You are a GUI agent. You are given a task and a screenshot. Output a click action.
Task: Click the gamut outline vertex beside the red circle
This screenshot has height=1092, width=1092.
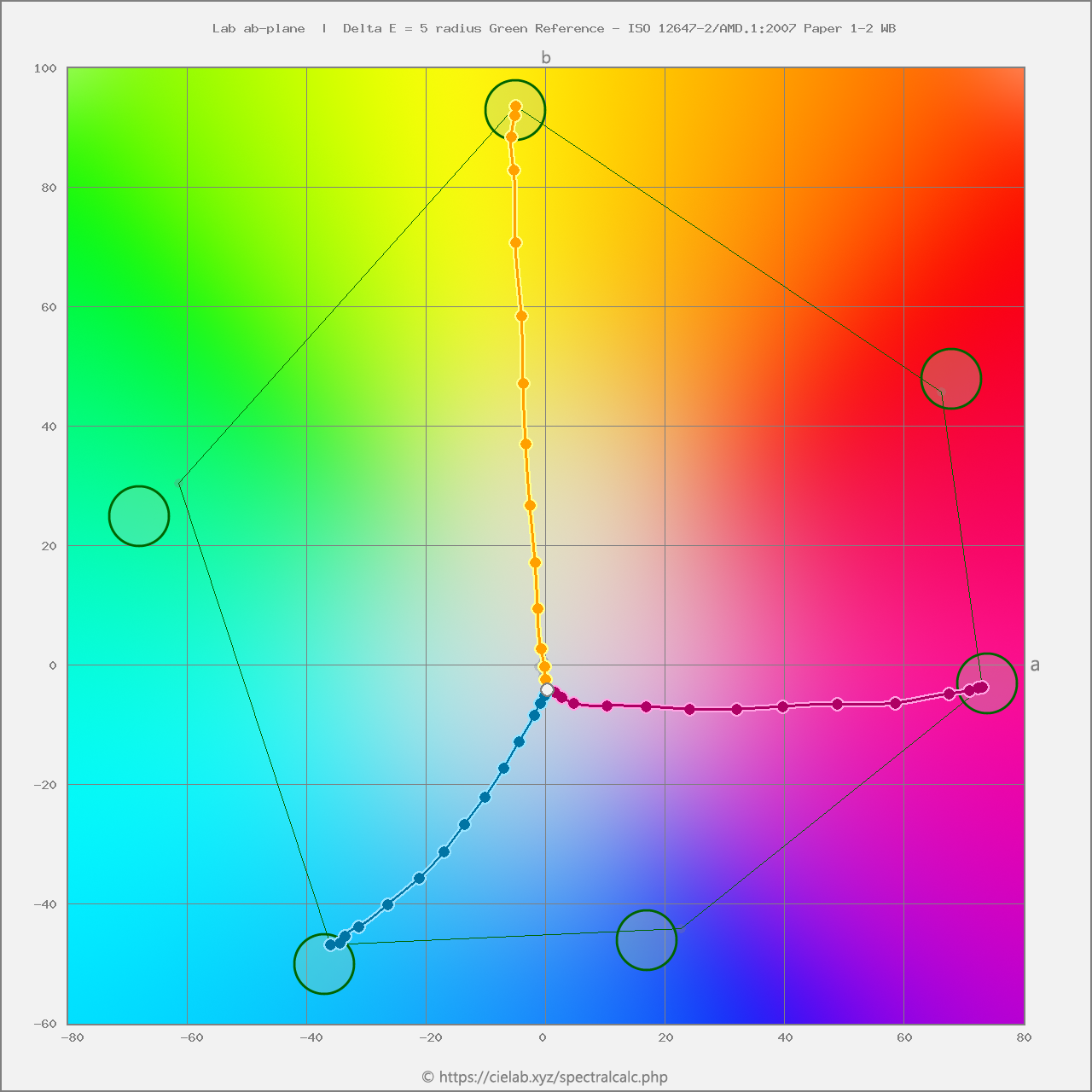pos(942,392)
